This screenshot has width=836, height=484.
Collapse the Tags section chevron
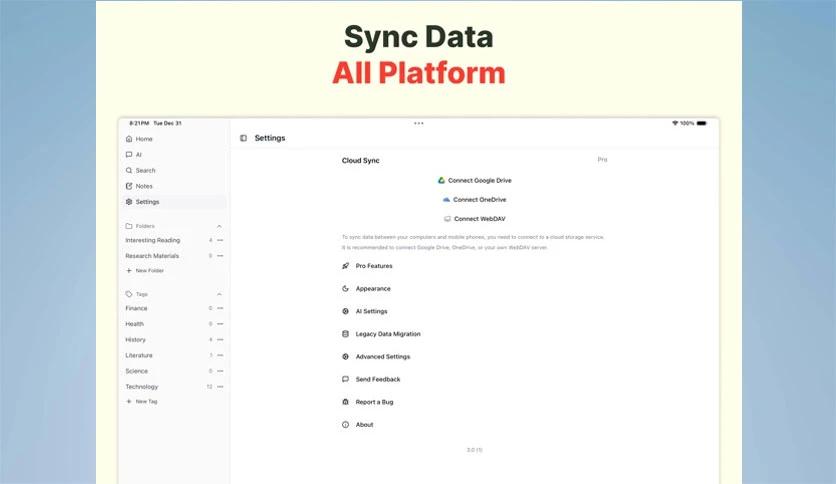[x=219, y=294]
